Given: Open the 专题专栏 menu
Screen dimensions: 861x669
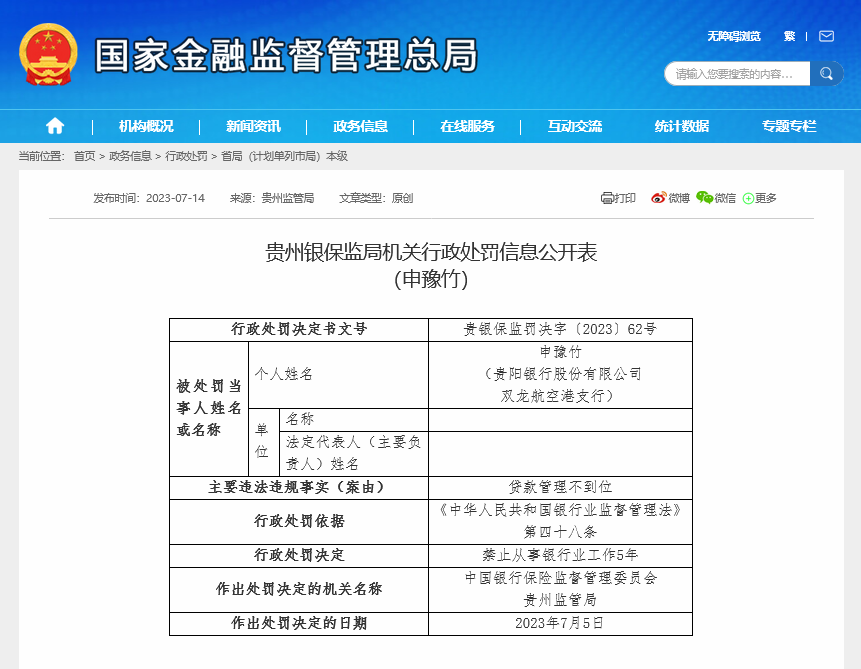Looking at the screenshot, I should tap(789, 126).
